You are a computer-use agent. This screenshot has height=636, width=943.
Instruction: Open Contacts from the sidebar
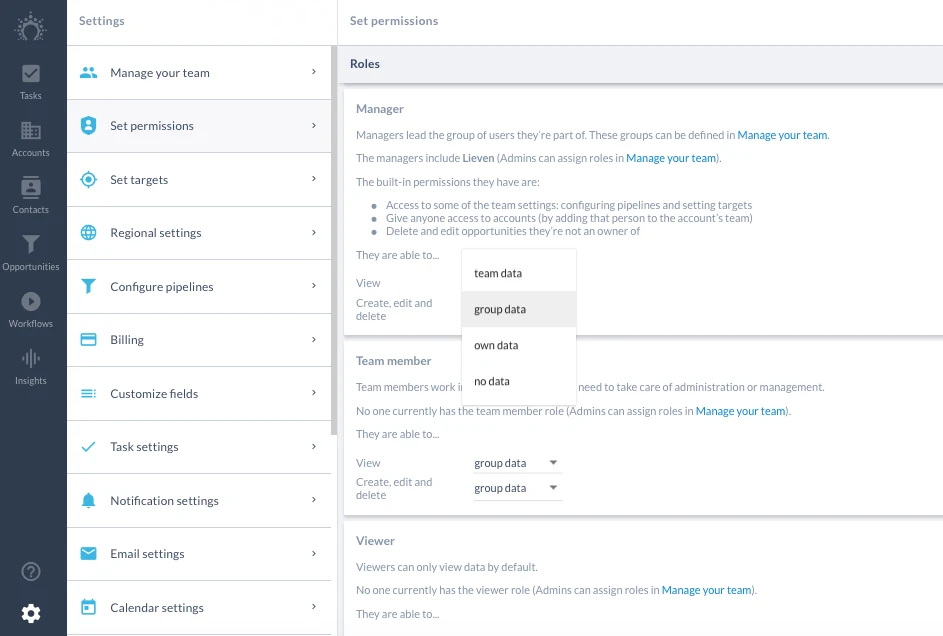(x=31, y=196)
